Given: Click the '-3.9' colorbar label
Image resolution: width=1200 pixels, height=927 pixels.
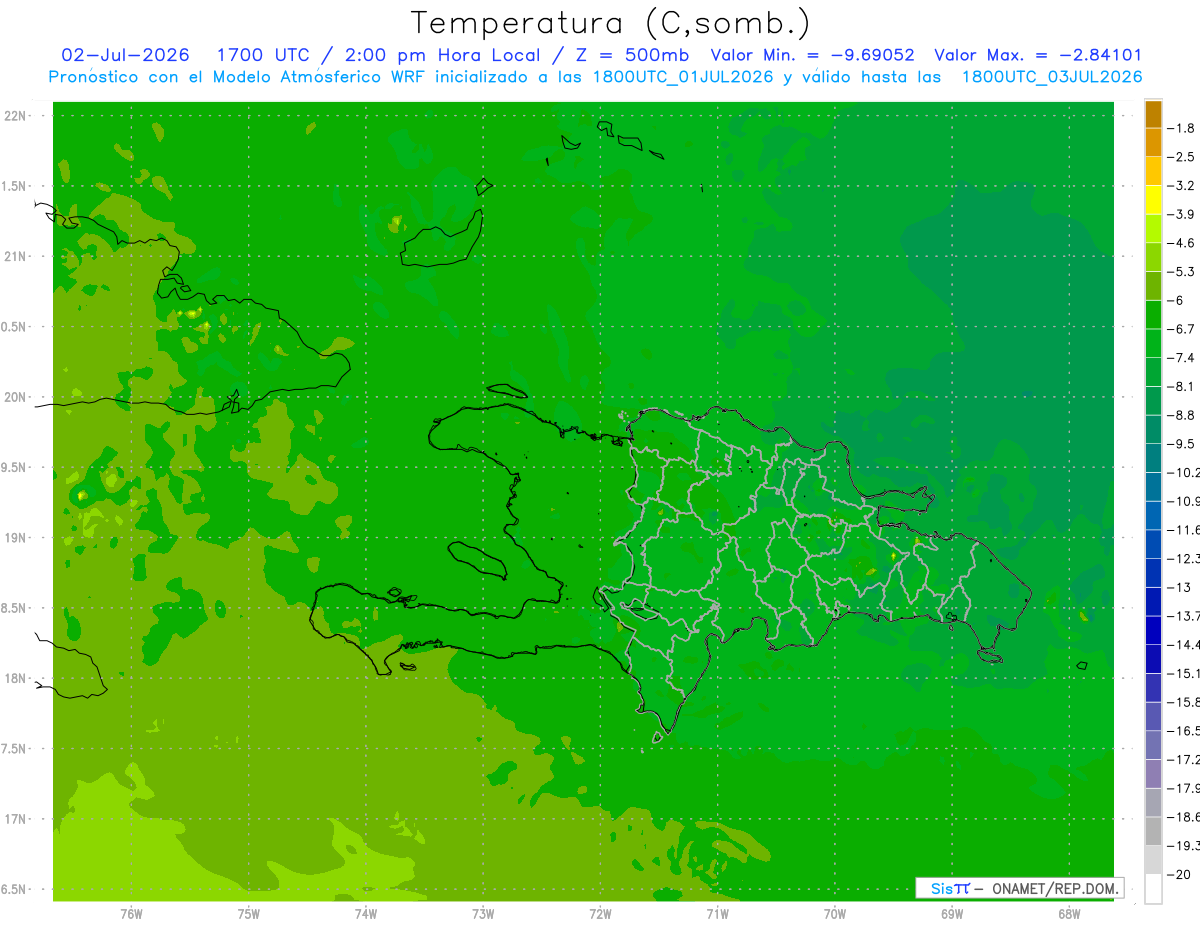Looking at the screenshot, I should pos(1181,214).
